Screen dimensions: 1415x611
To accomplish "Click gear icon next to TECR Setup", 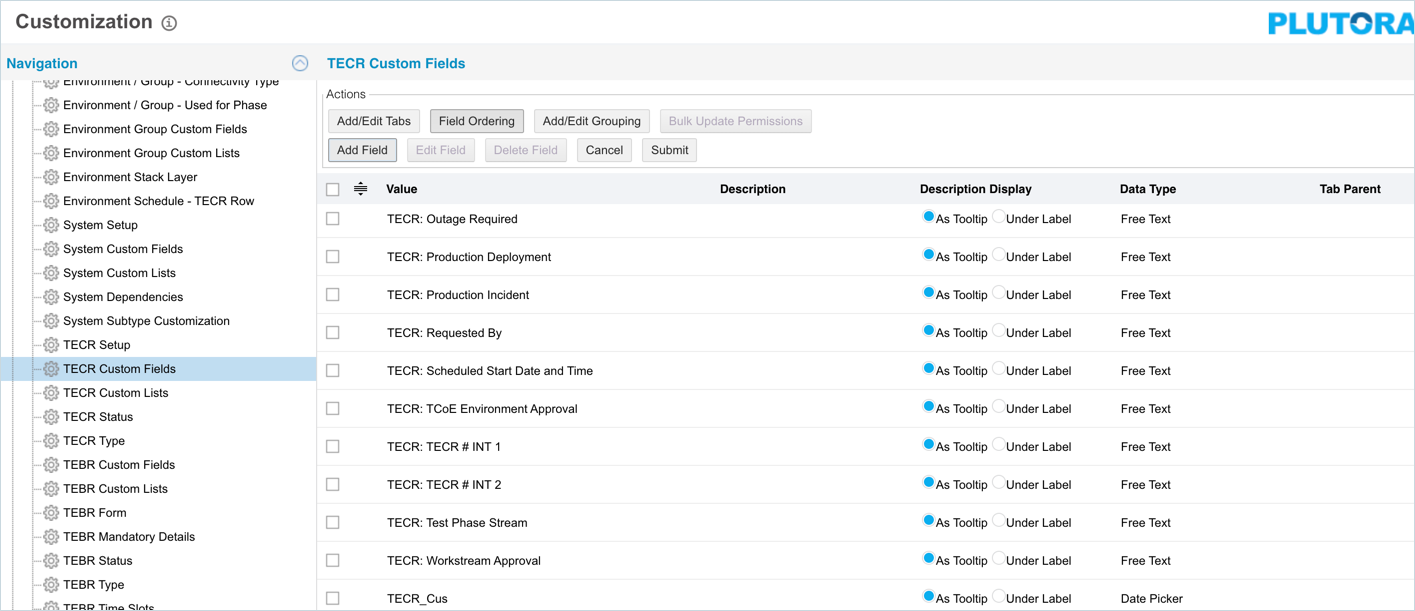I will (x=51, y=345).
